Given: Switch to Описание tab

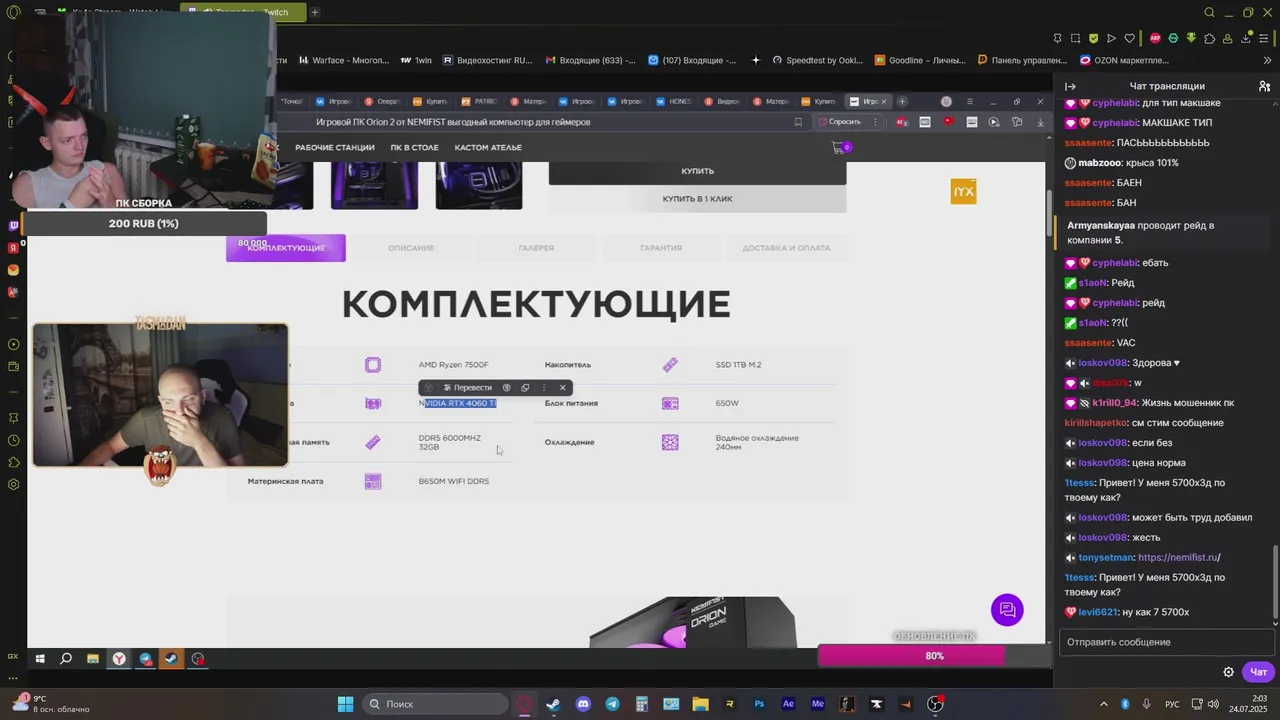Looking at the screenshot, I should [x=411, y=248].
